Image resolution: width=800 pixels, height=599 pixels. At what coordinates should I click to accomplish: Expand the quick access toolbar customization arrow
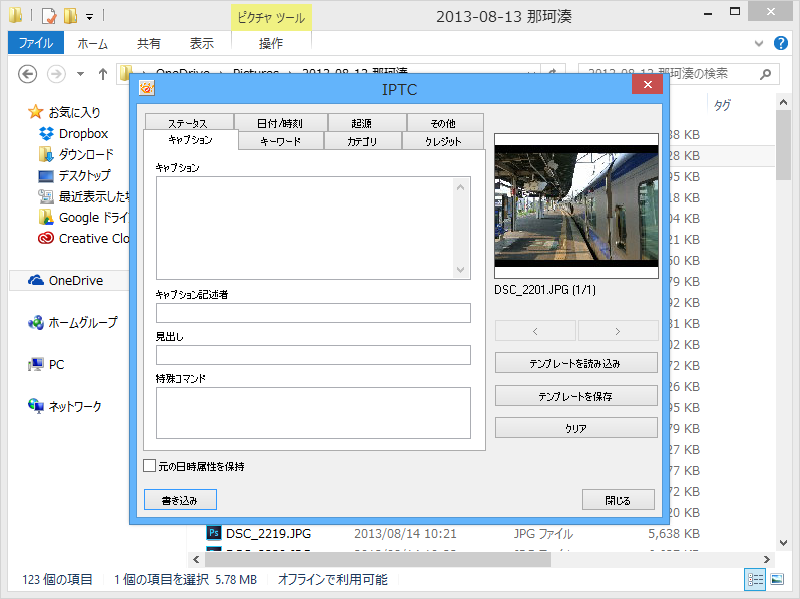click(88, 15)
